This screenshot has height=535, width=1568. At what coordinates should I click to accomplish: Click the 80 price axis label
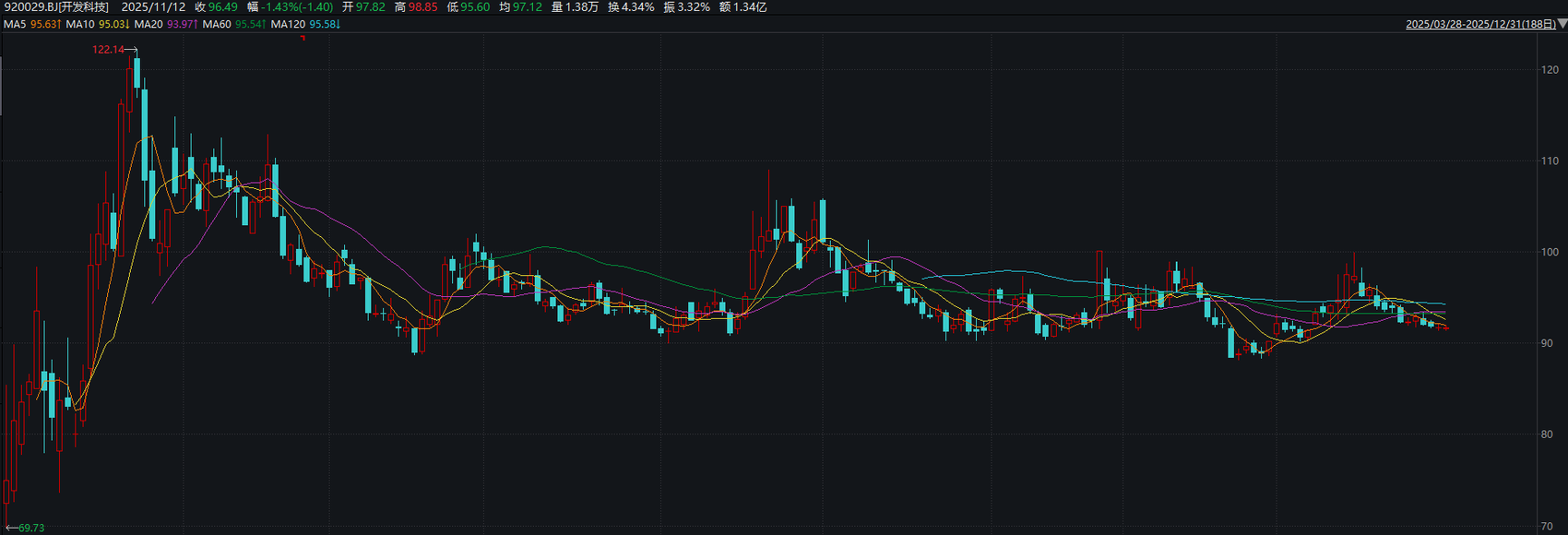pyautogui.click(x=1549, y=434)
